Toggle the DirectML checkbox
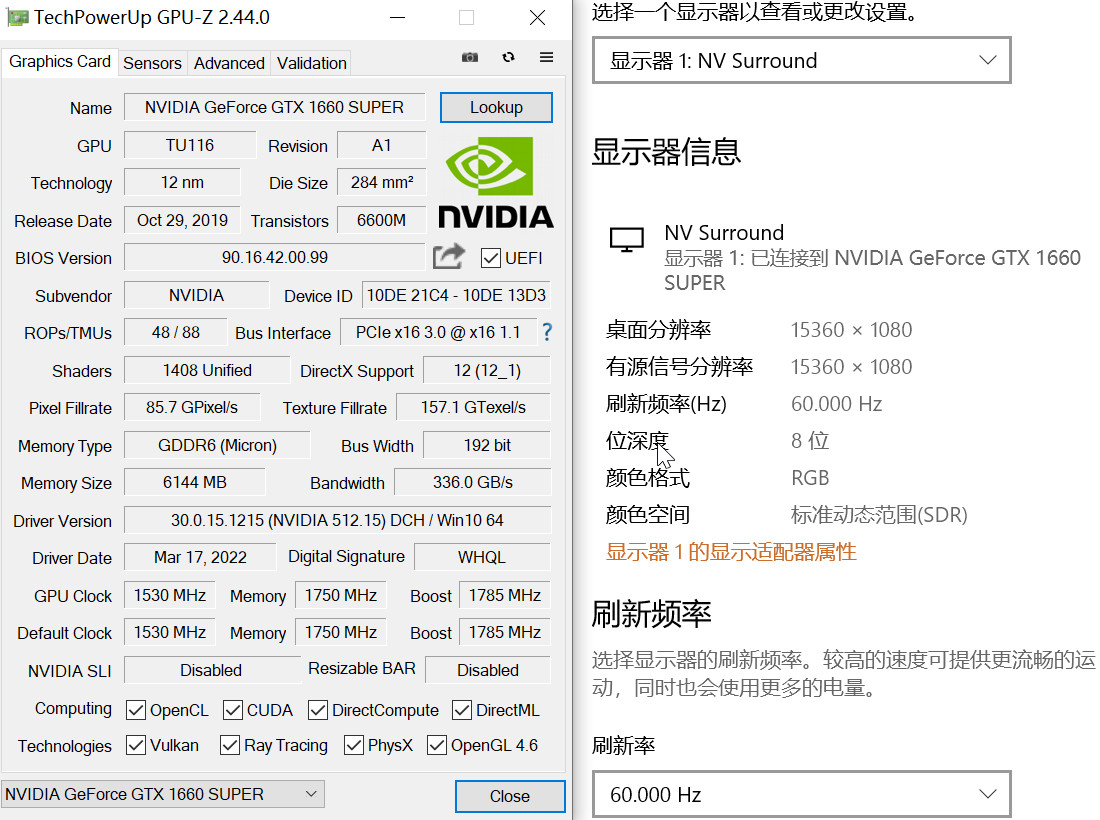 click(x=462, y=710)
